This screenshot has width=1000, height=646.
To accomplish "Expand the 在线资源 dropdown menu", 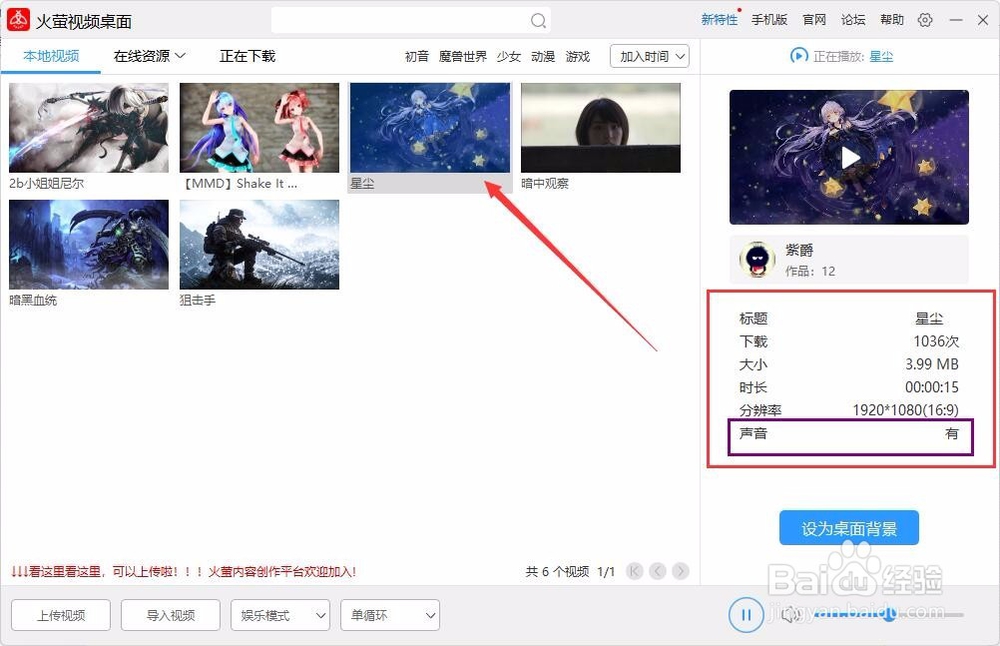I will click(149, 56).
